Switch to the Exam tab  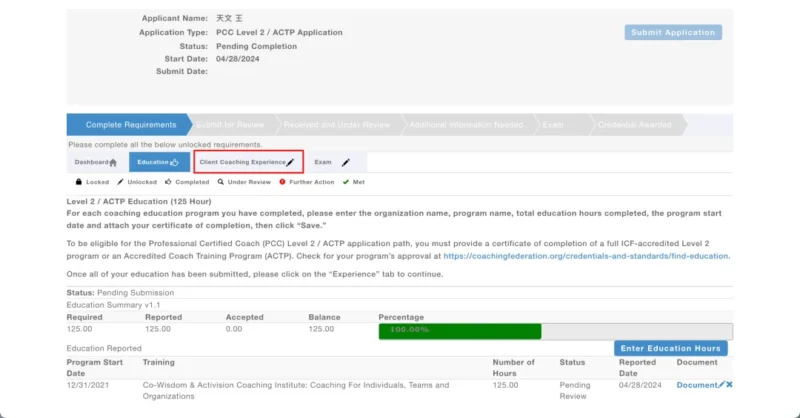[332, 162]
